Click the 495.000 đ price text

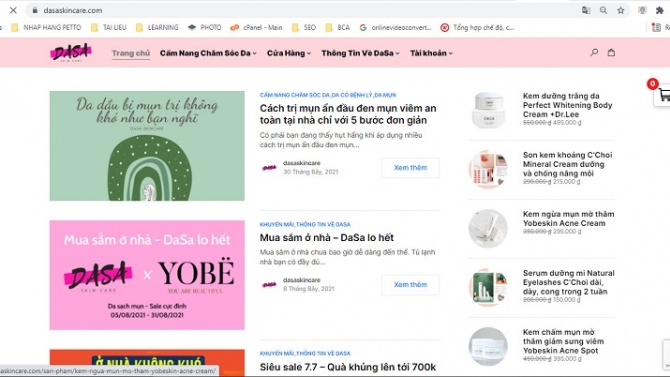click(567, 123)
